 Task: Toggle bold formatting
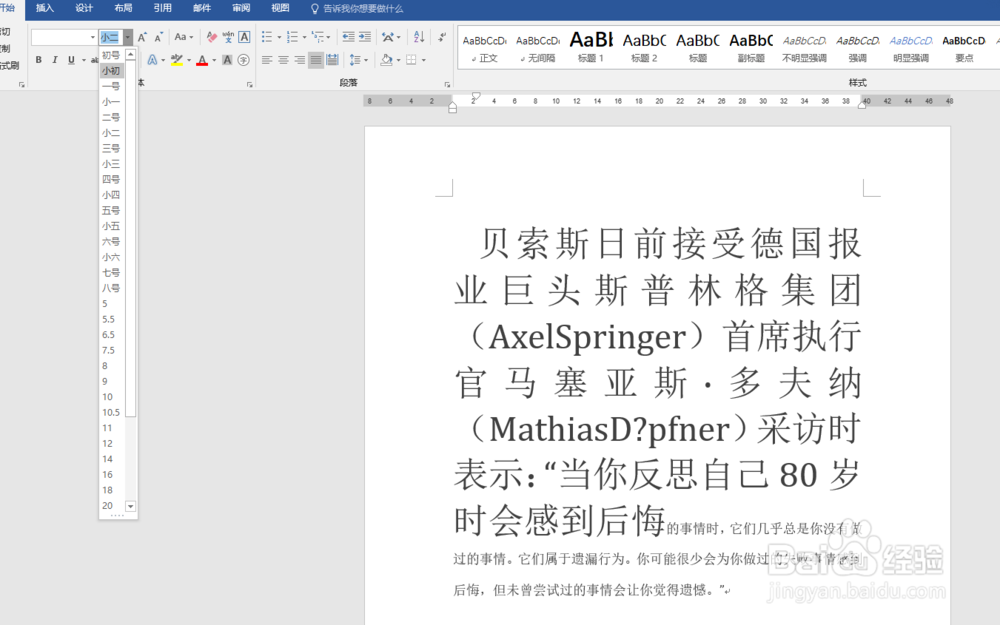point(38,60)
